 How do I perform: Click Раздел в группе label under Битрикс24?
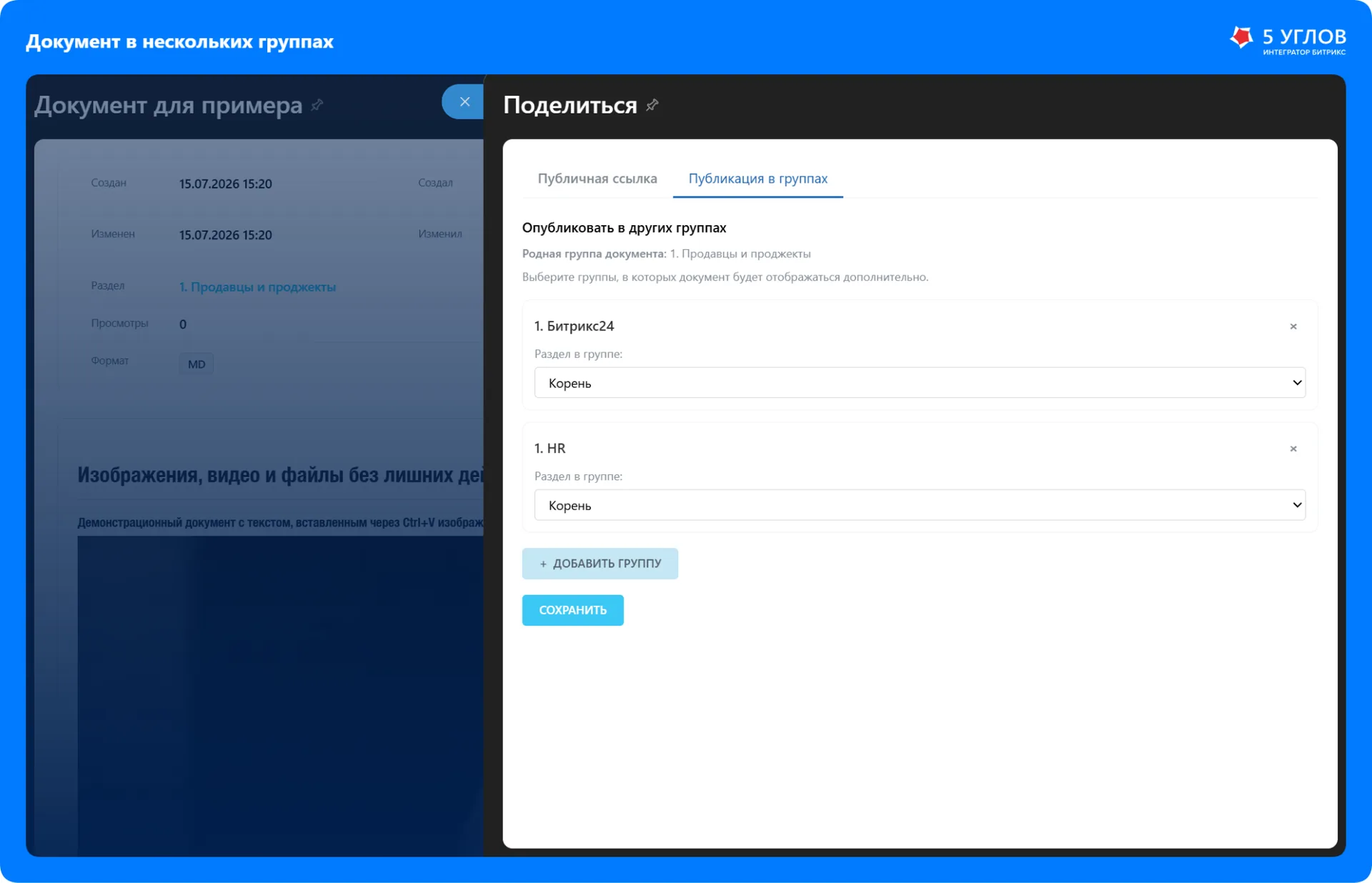tap(578, 354)
